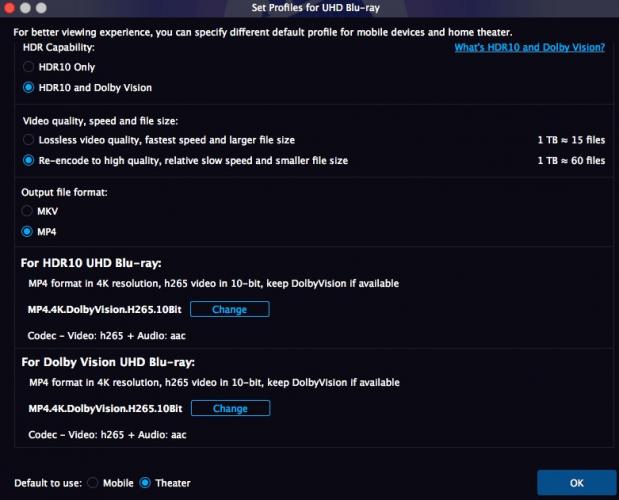Click the '1 TB ≈ 60 files' text
The height and width of the screenshot is (500, 619).
pyautogui.click(x=571, y=160)
